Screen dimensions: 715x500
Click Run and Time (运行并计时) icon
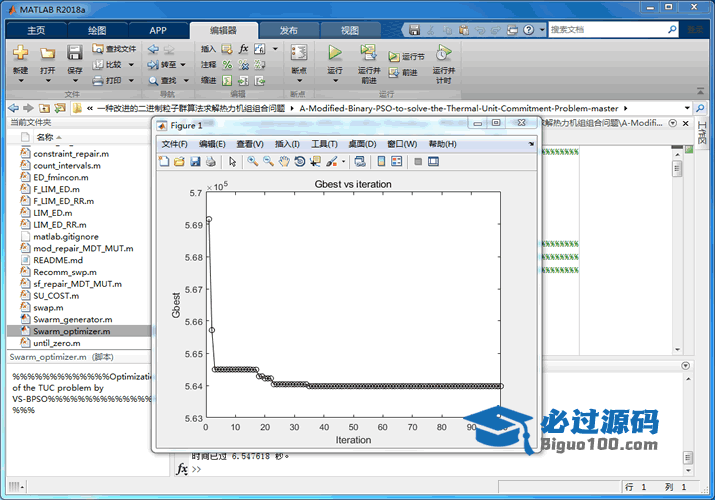[443, 52]
